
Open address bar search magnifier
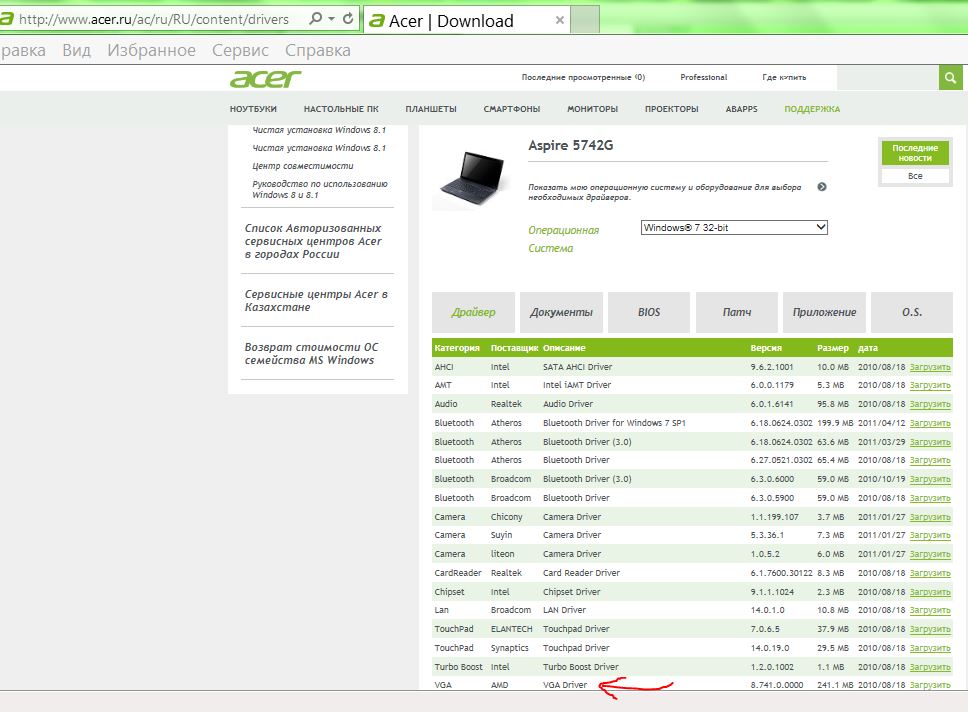[315, 19]
